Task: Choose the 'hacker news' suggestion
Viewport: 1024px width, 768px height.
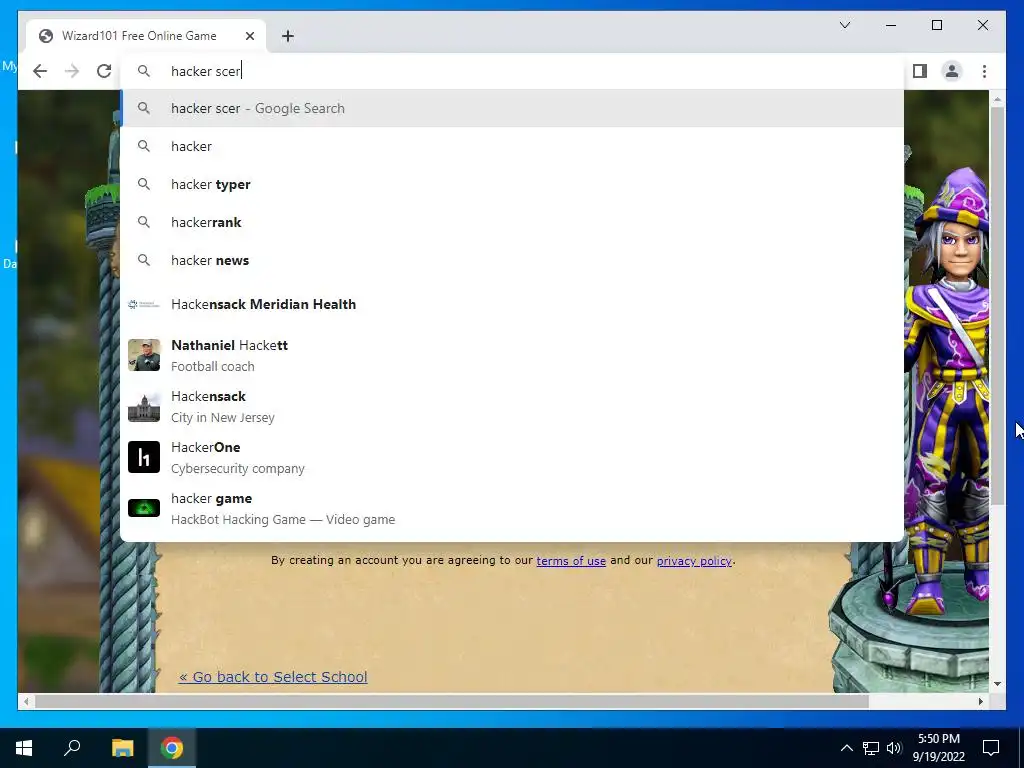Action: click(x=512, y=260)
